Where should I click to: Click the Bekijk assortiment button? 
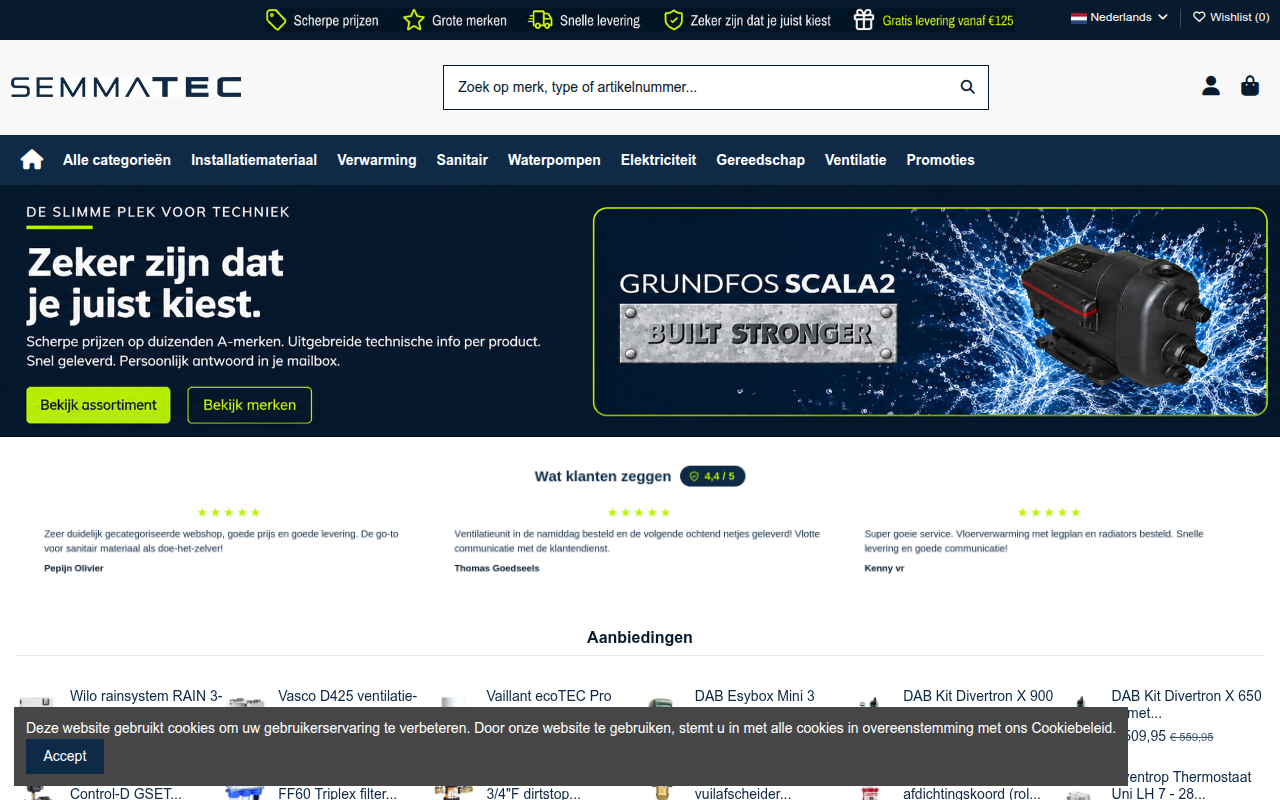98,405
